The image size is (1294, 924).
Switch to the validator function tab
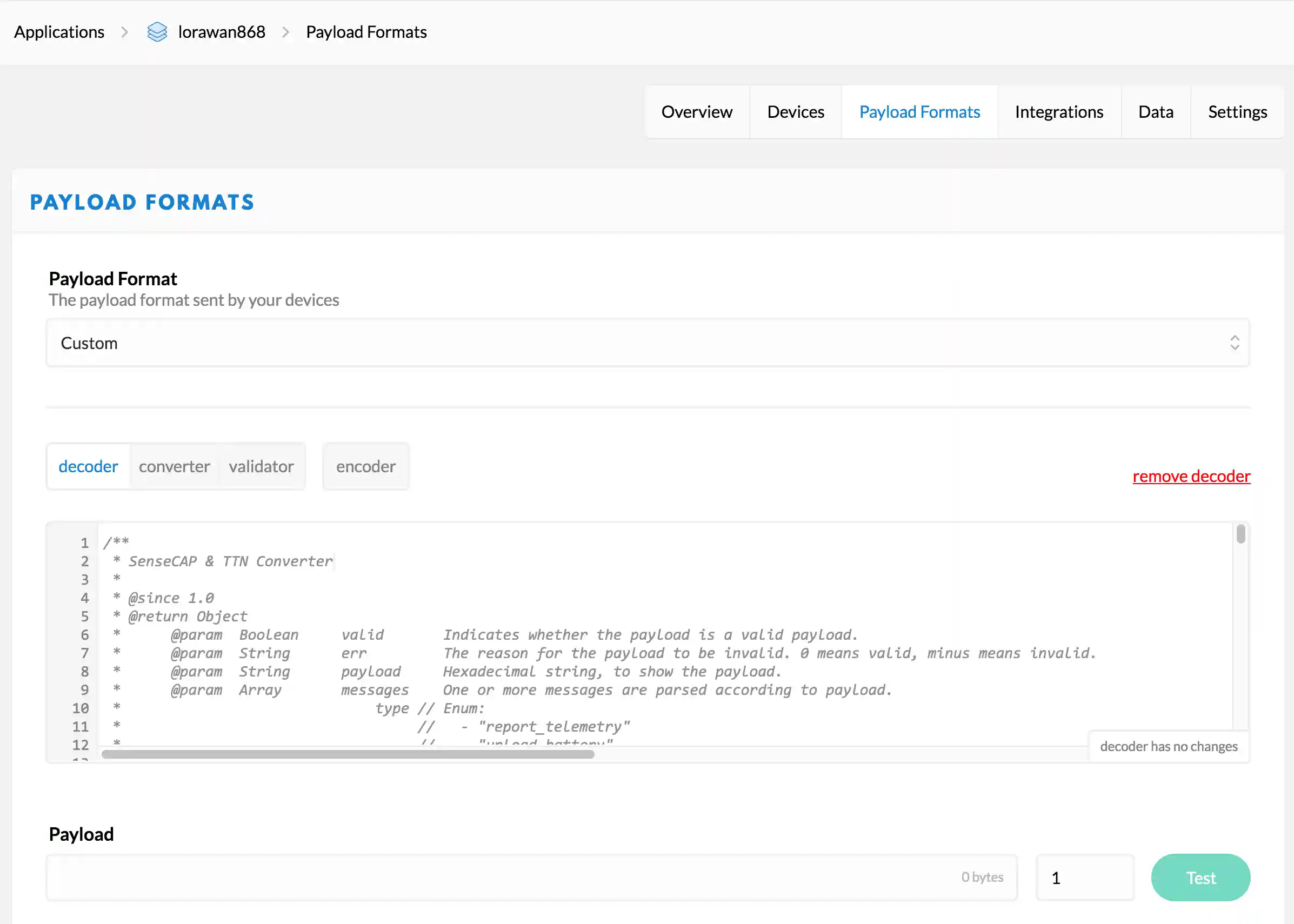[261, 466]
